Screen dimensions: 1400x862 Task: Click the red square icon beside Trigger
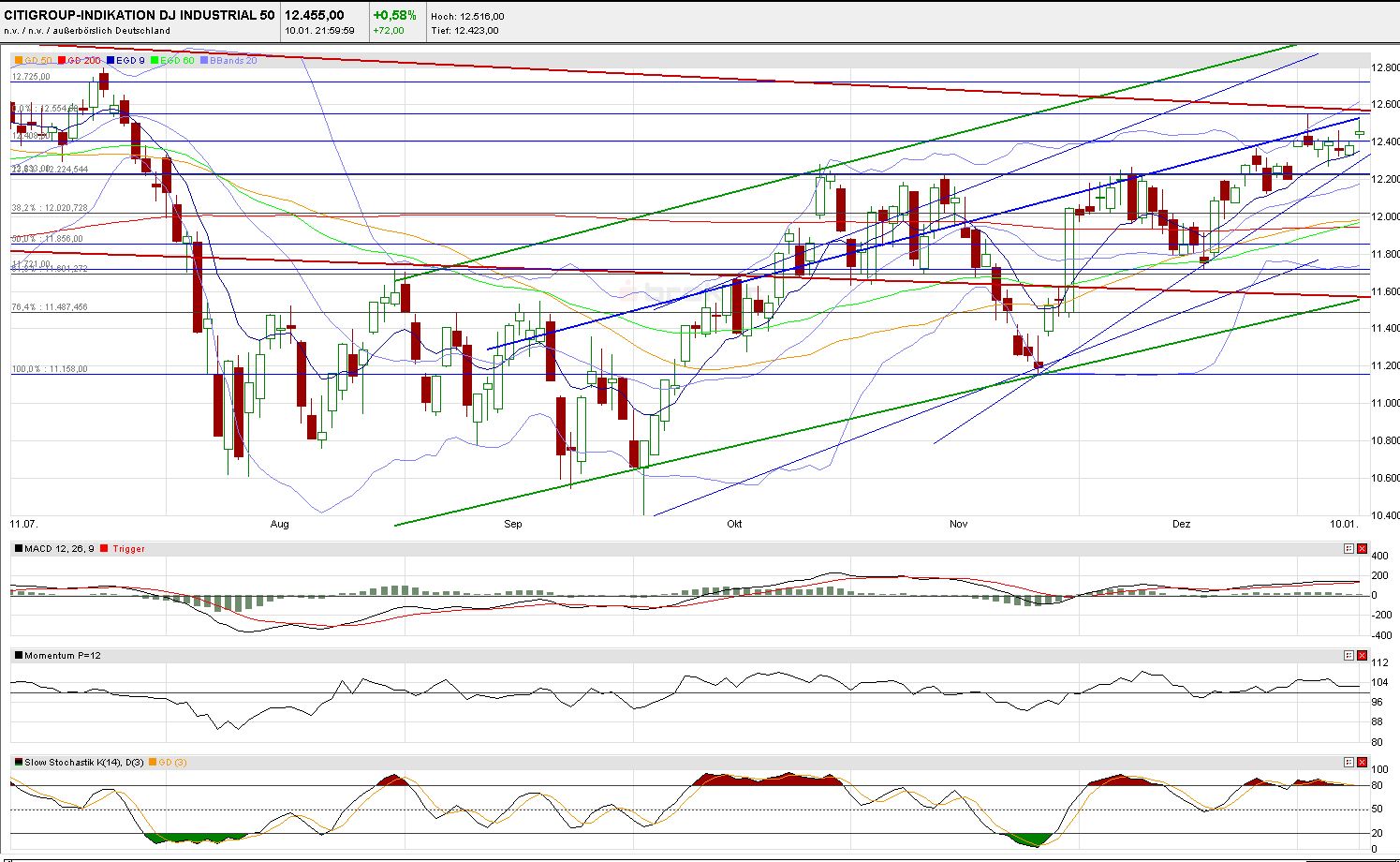coord(106,548)
